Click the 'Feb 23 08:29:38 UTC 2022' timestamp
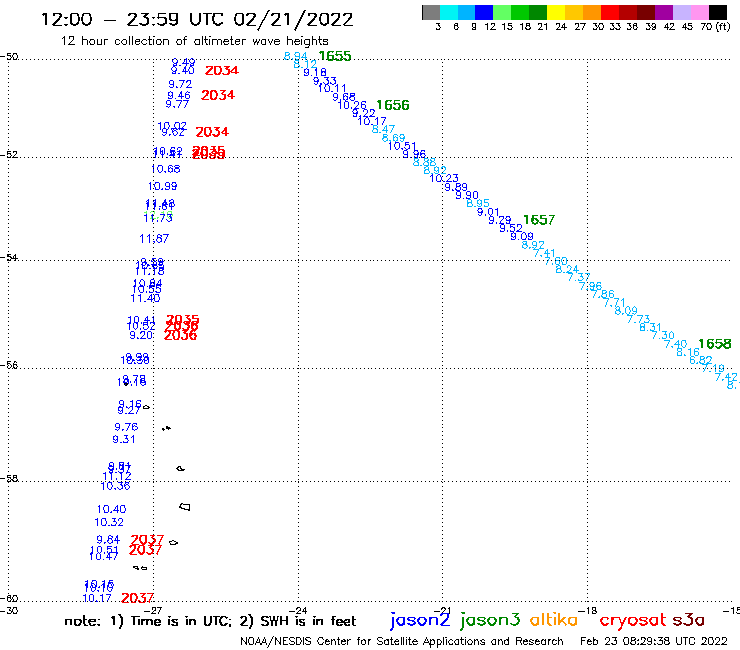This screenshot has width=740, height=650. pos(654,641)
